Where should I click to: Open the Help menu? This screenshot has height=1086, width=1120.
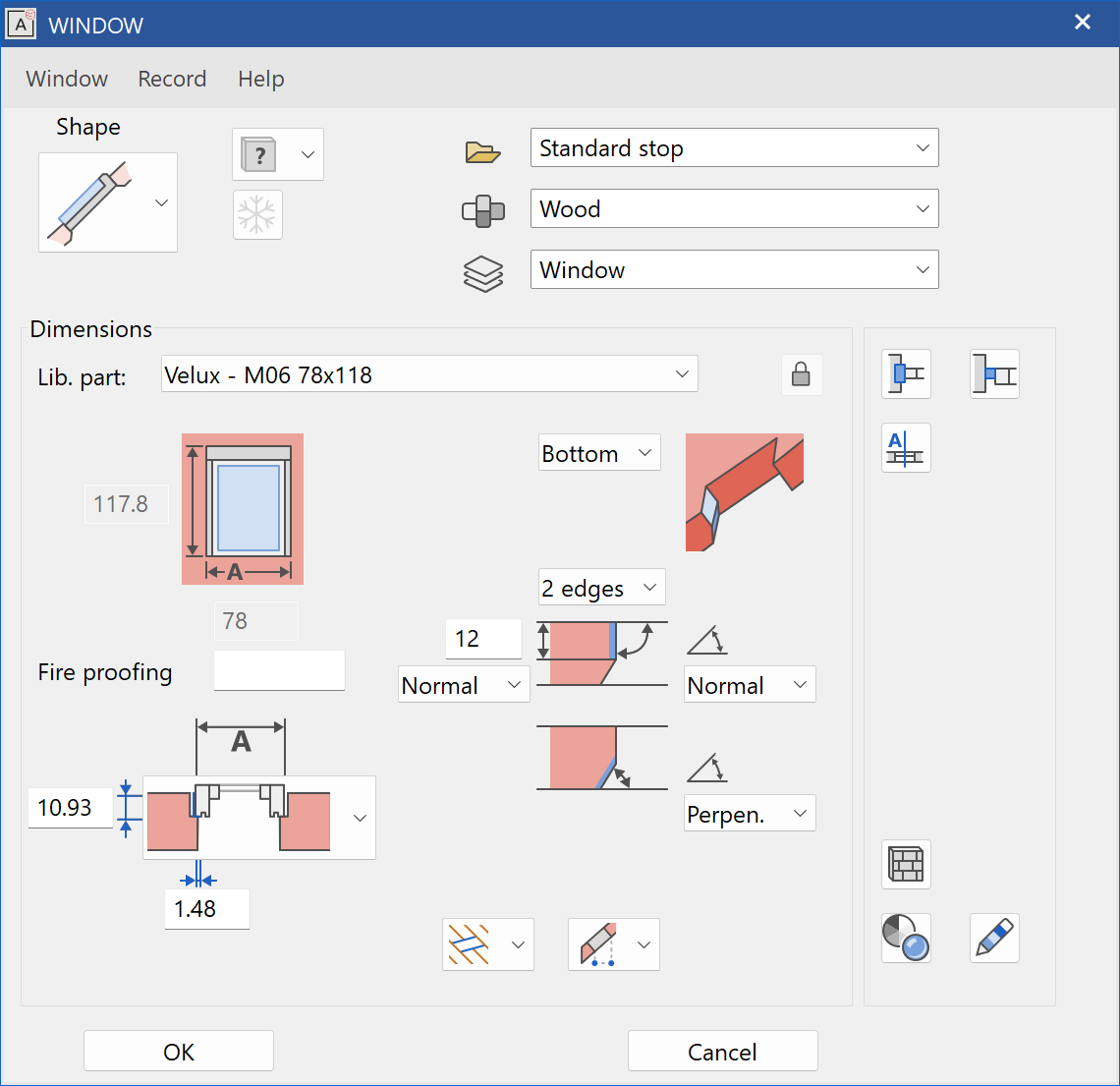coord(260,79)
